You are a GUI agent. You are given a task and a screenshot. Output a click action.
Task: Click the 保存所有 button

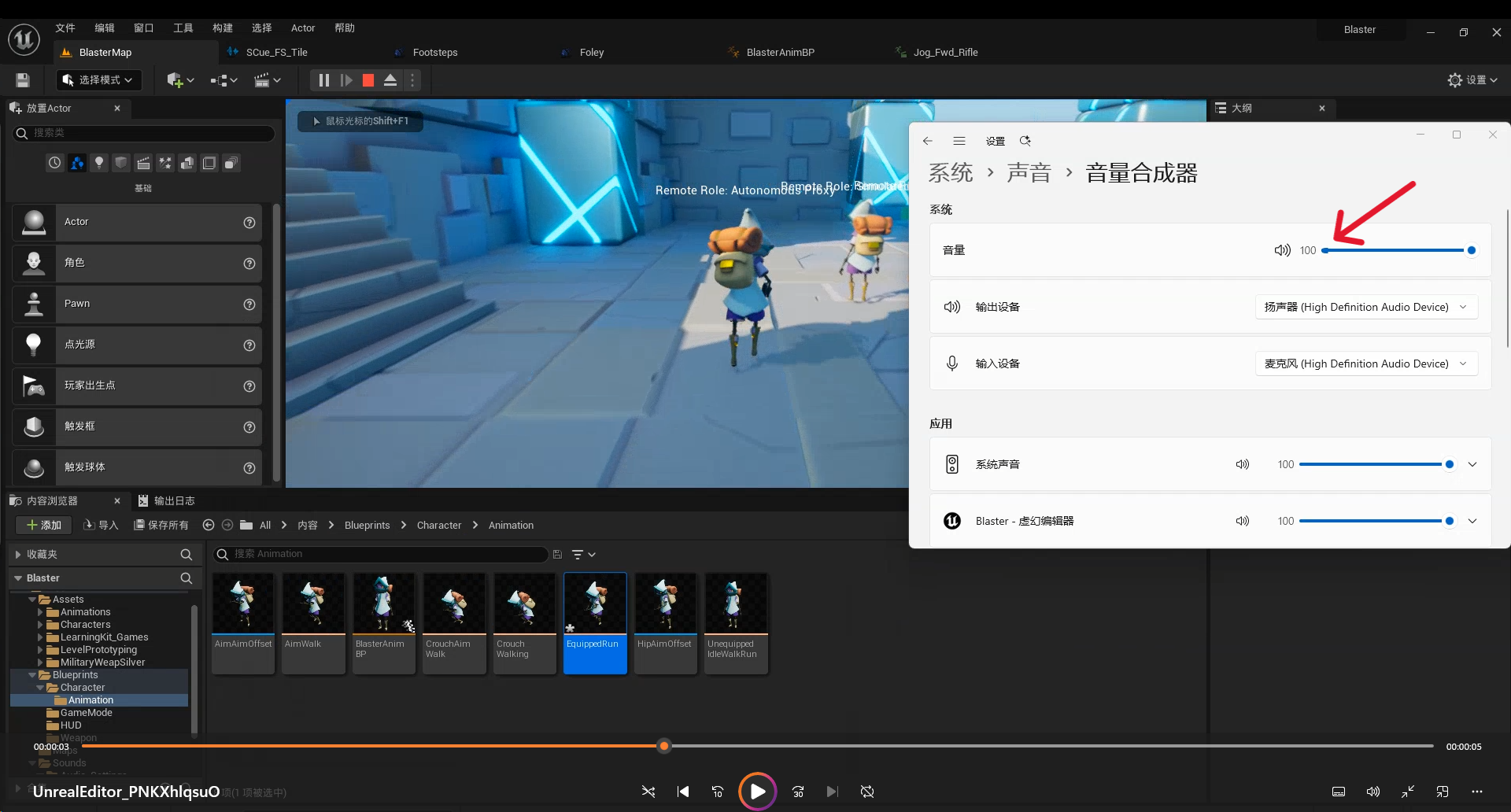pos(161,526)
